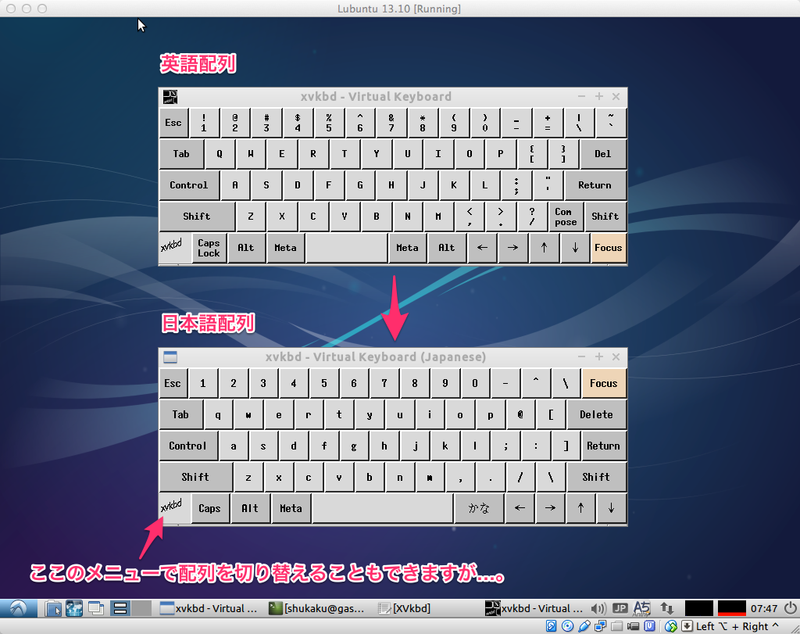Open window menu icon of English xvkbd titlebar
The height and width of the screenshot is (634, 800).
pos(170,96)
